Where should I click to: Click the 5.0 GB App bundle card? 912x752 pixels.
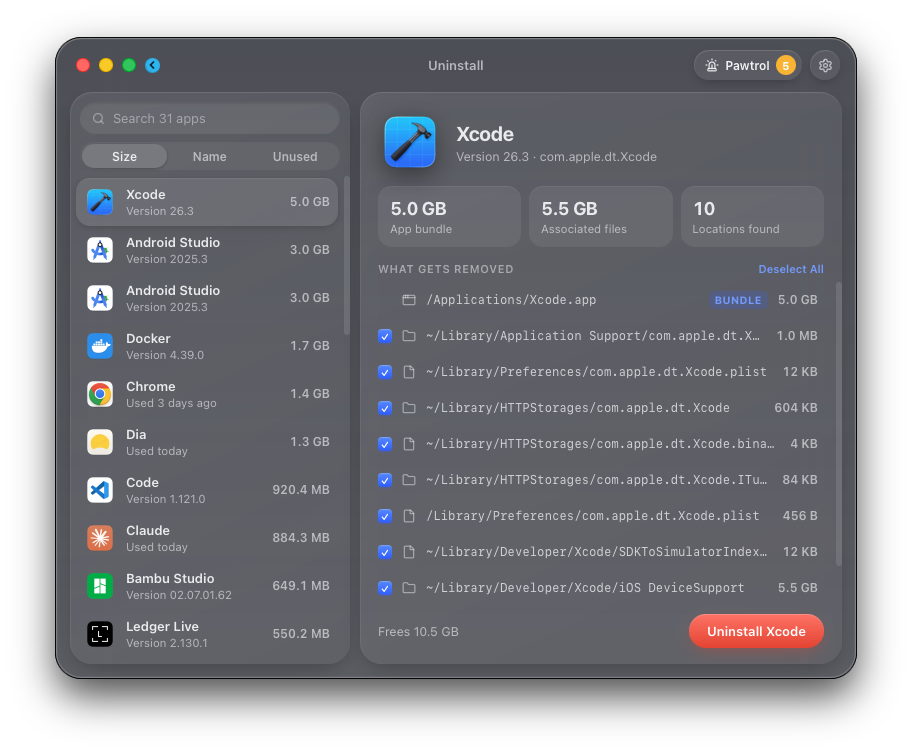point(449,216)
